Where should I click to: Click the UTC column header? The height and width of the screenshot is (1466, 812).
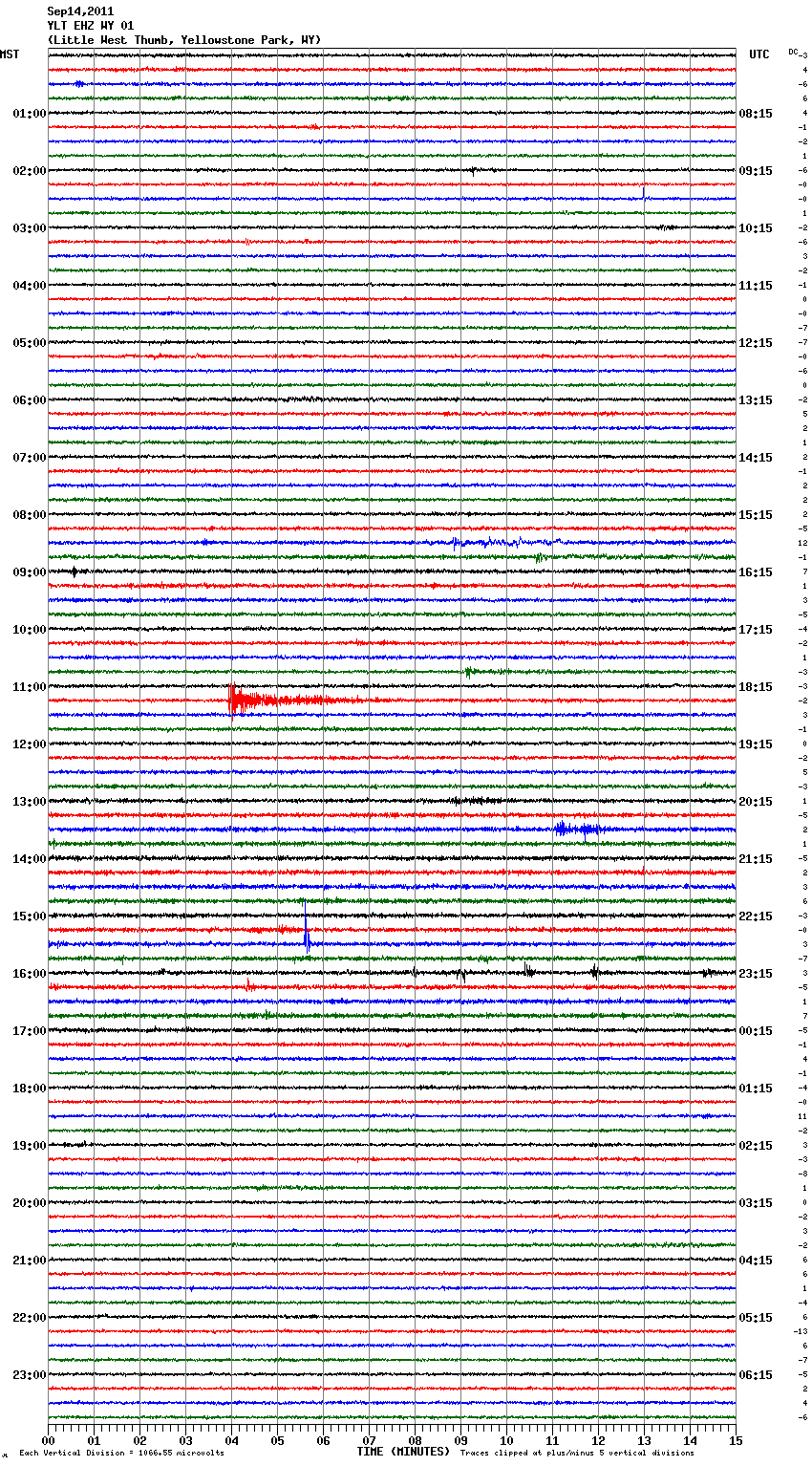pos(759,54)
